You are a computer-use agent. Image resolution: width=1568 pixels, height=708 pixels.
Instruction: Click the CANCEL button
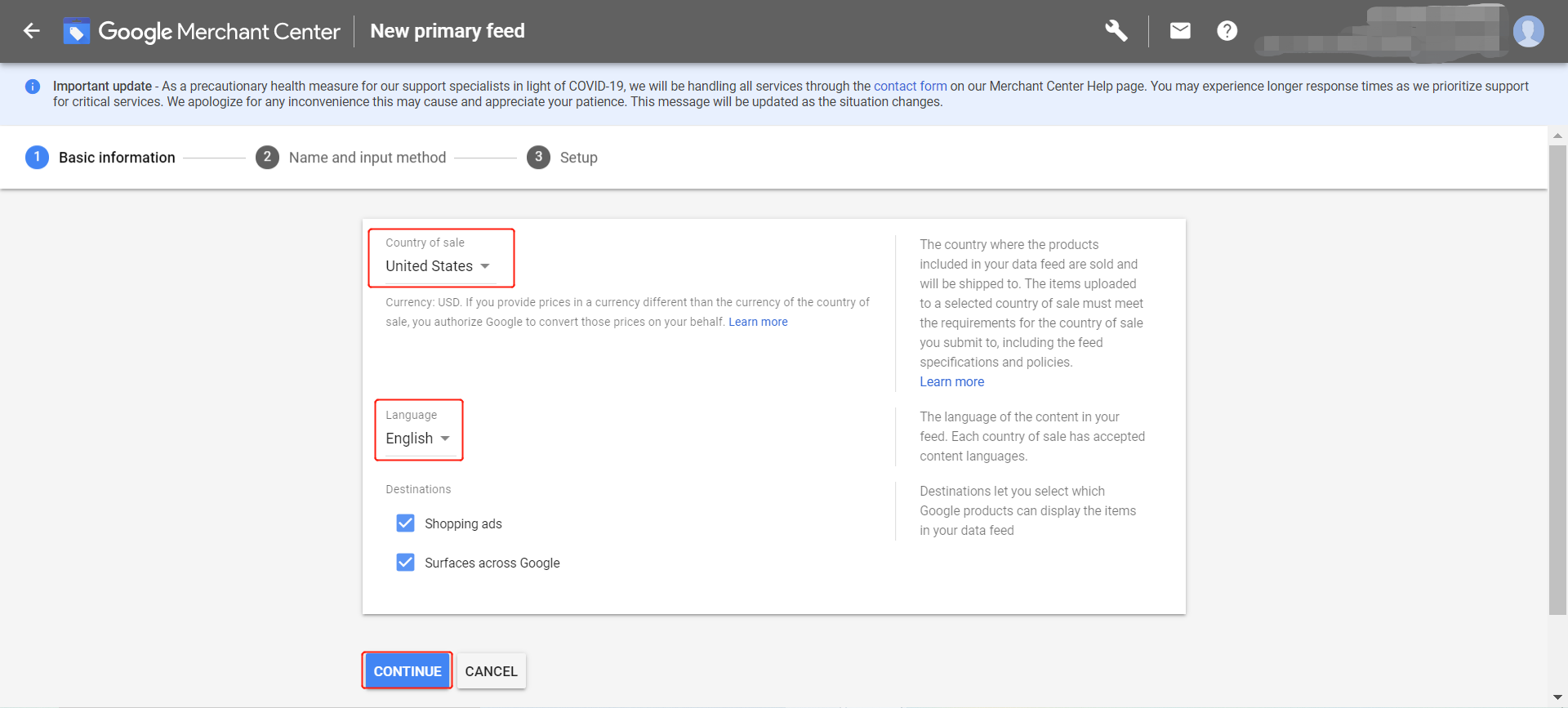point(492,671)
